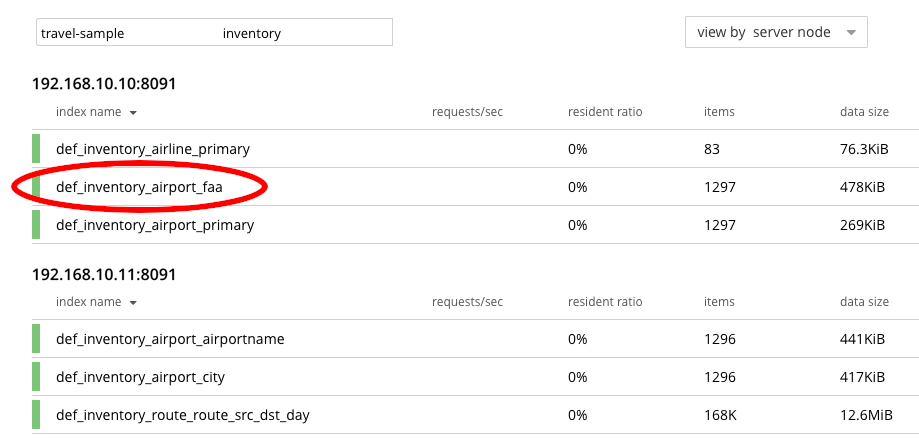Screen dimensions: 919x438
Task: Open the view by server node dropdown
Action: pos(775,32)
